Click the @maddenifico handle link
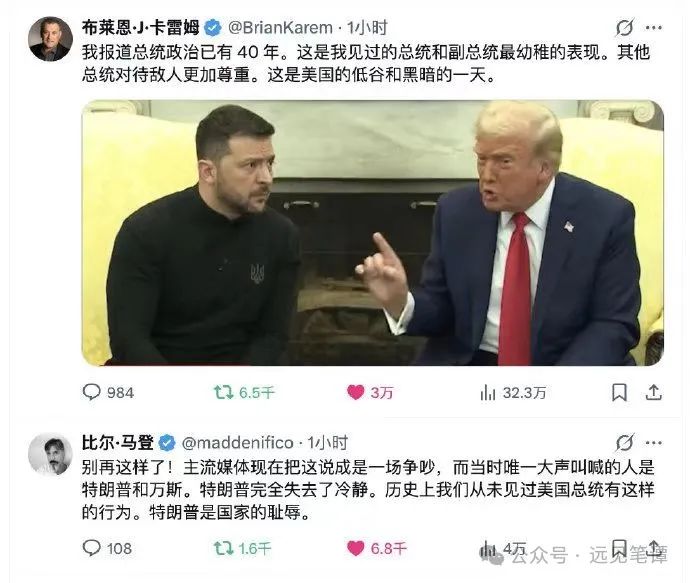The height and width of the screenshot is (583, 690). click(238, 443)
